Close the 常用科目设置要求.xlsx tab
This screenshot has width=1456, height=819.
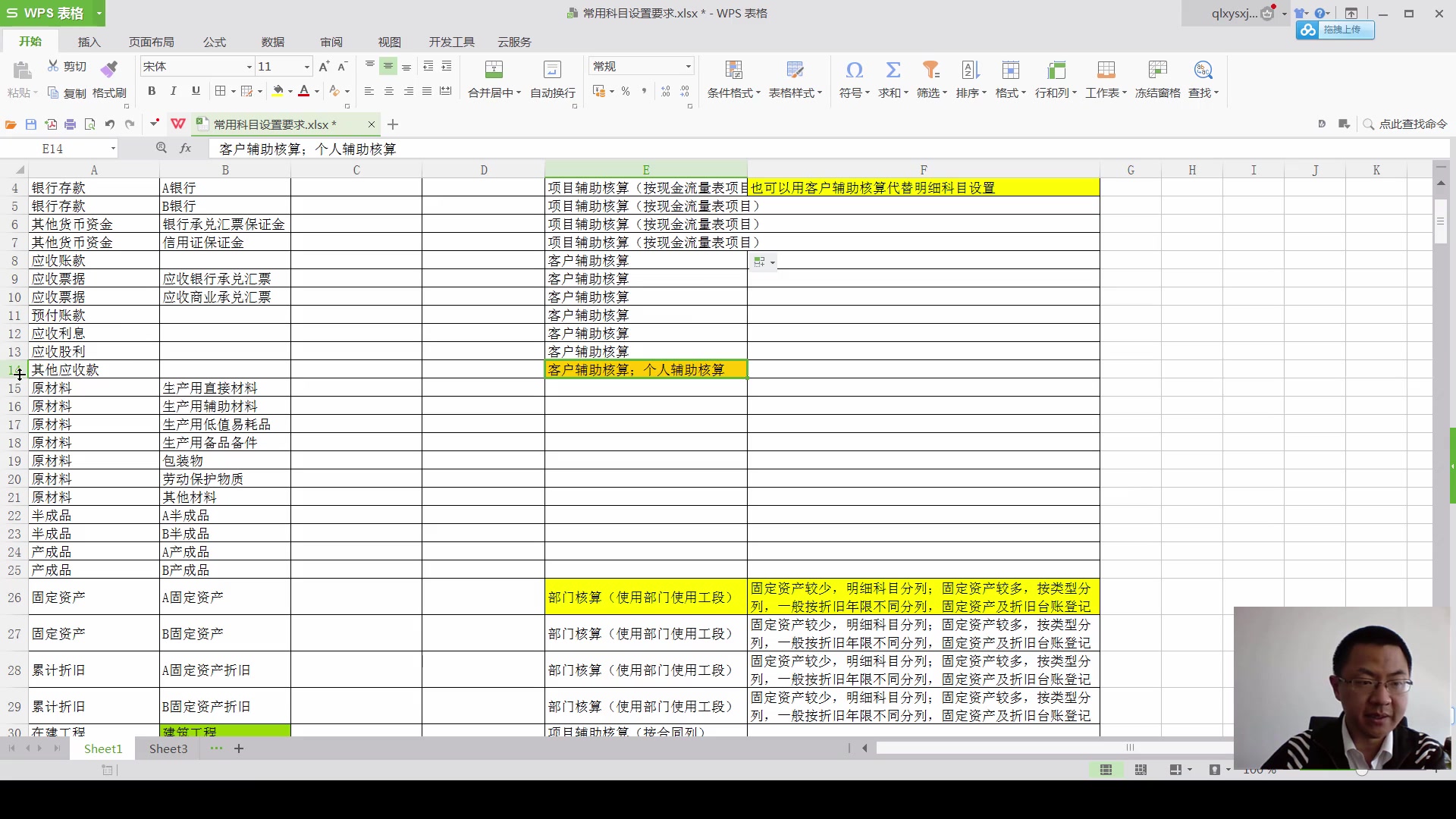coord(371,124)
